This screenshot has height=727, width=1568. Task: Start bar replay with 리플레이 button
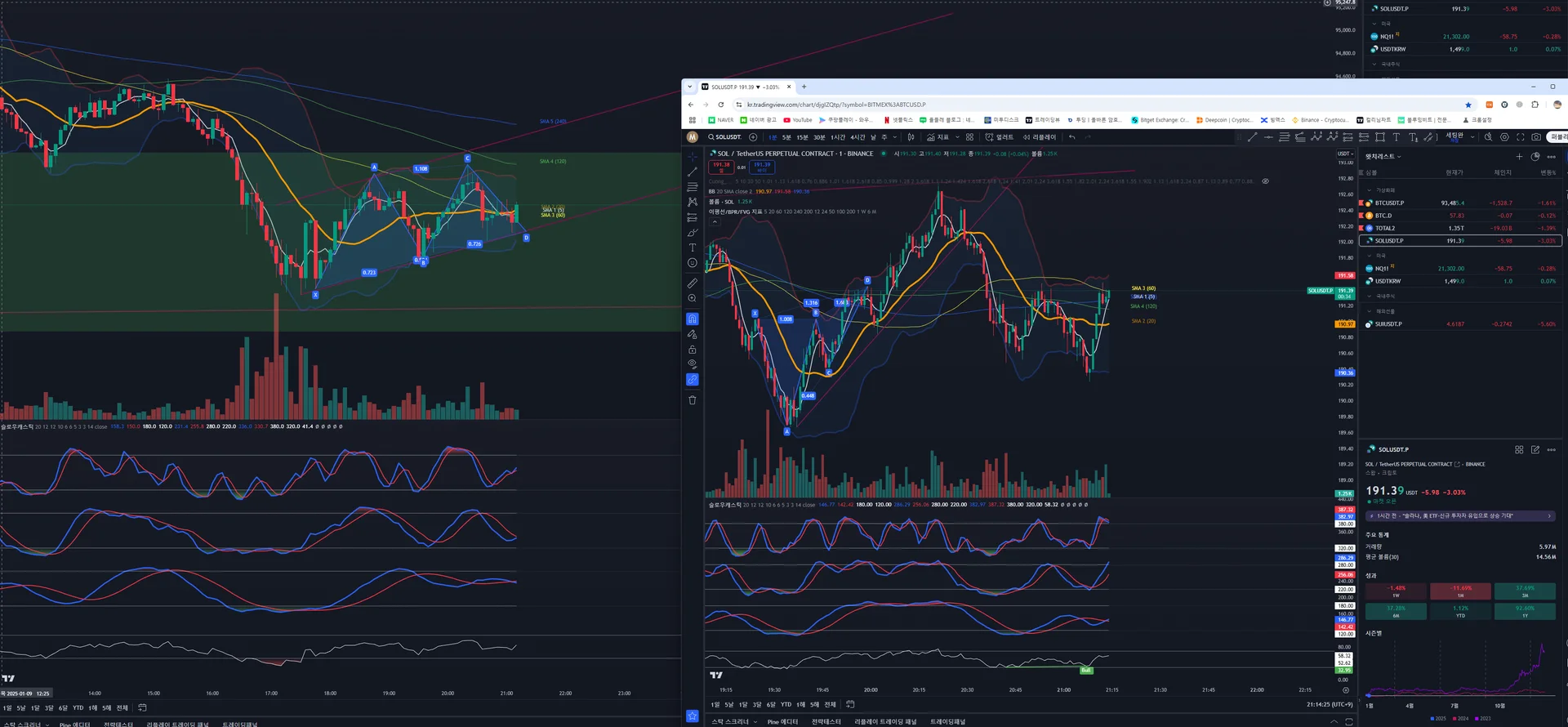1040,137
